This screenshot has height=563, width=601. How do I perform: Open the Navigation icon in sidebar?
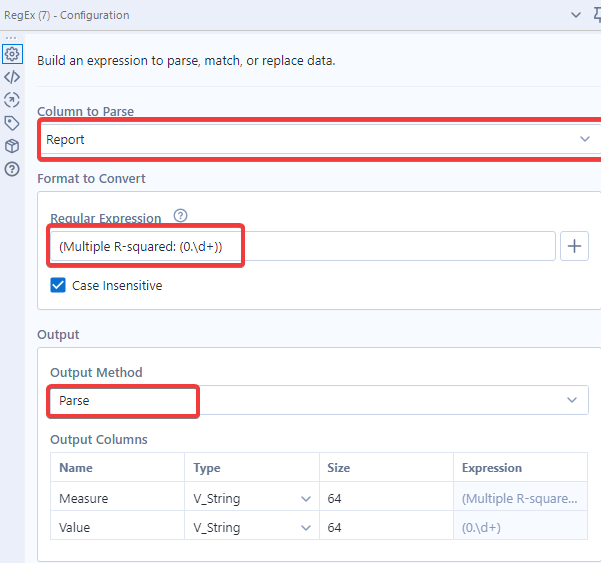(x=12, y=100)
